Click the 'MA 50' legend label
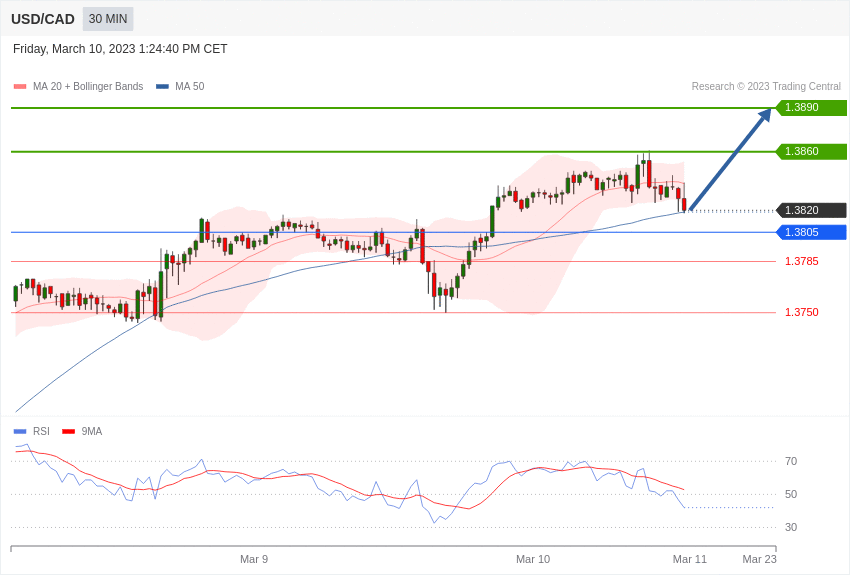The height and width of the screenshot is (576, 850). [x=190, y=87]
